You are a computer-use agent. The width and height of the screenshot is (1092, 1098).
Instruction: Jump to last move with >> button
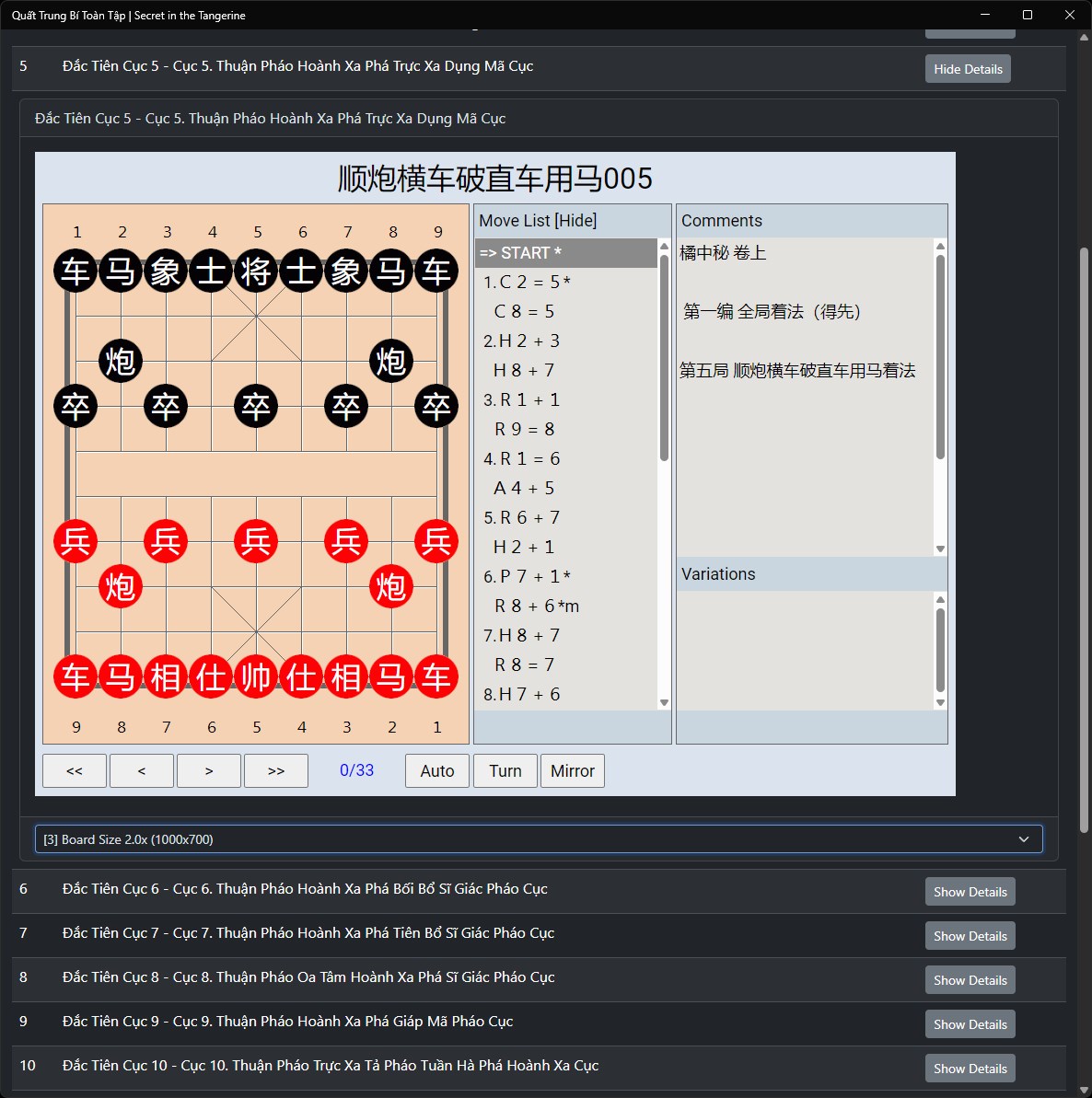coord(276,770)
